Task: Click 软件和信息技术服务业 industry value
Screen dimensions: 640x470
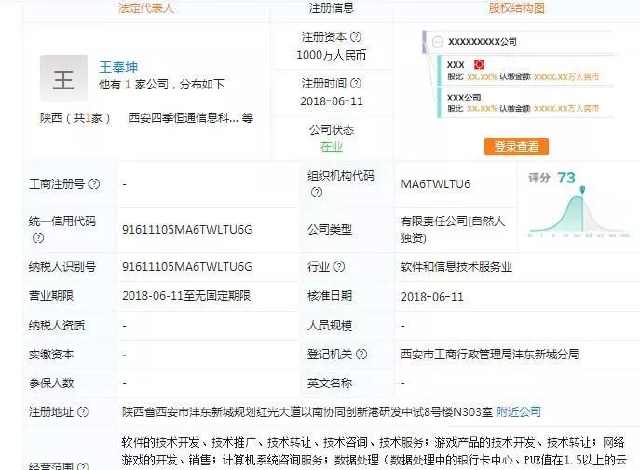Action: click(x=456, y=267)
